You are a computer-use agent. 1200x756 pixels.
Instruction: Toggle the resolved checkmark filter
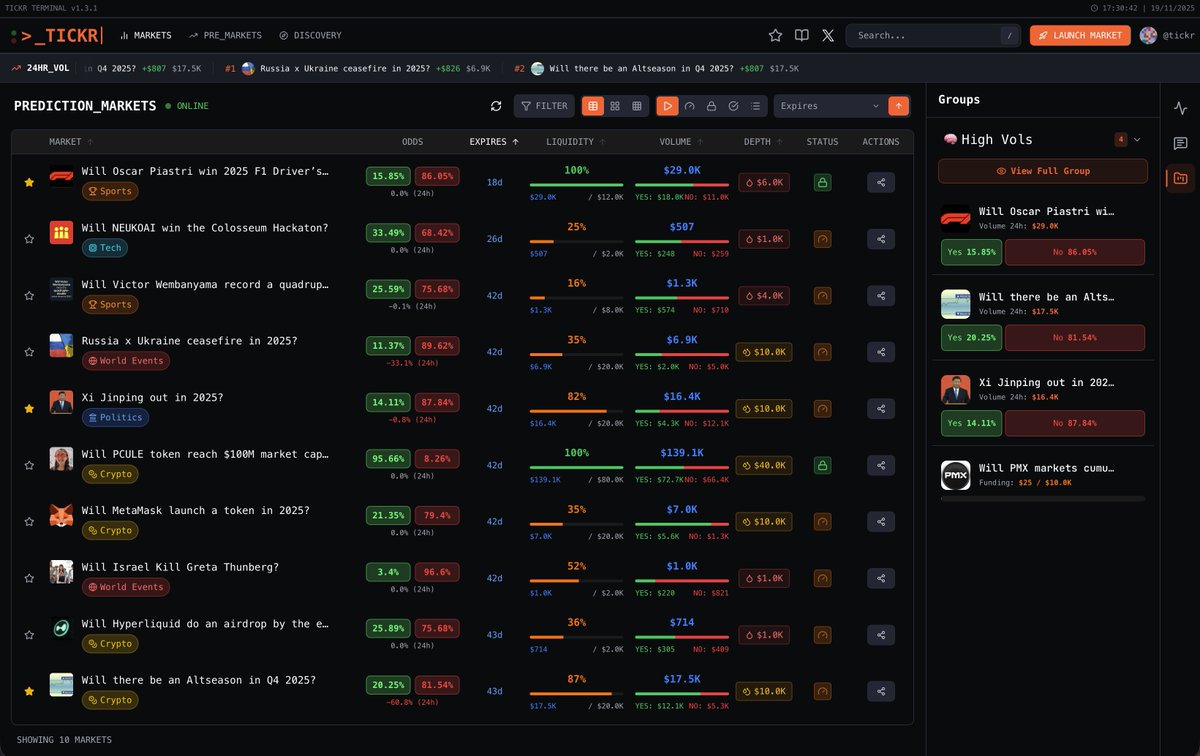pyautogui.click(x=733, y=106)
